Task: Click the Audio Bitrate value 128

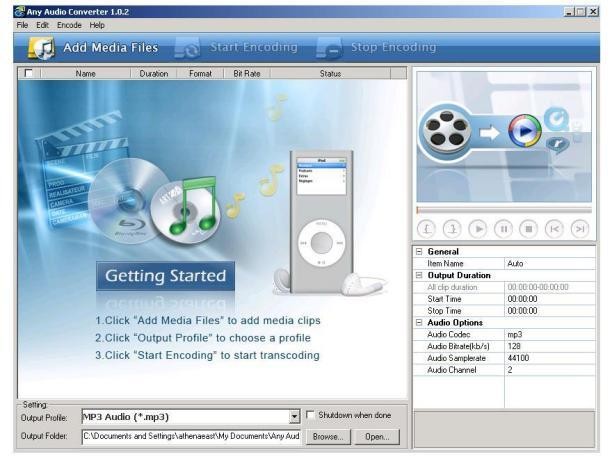Action: [x=550, y=346]
